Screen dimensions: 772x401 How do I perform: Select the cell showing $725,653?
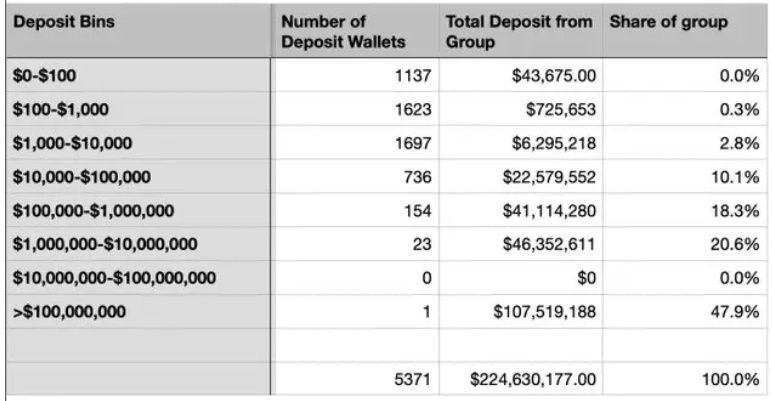[520, 109]
